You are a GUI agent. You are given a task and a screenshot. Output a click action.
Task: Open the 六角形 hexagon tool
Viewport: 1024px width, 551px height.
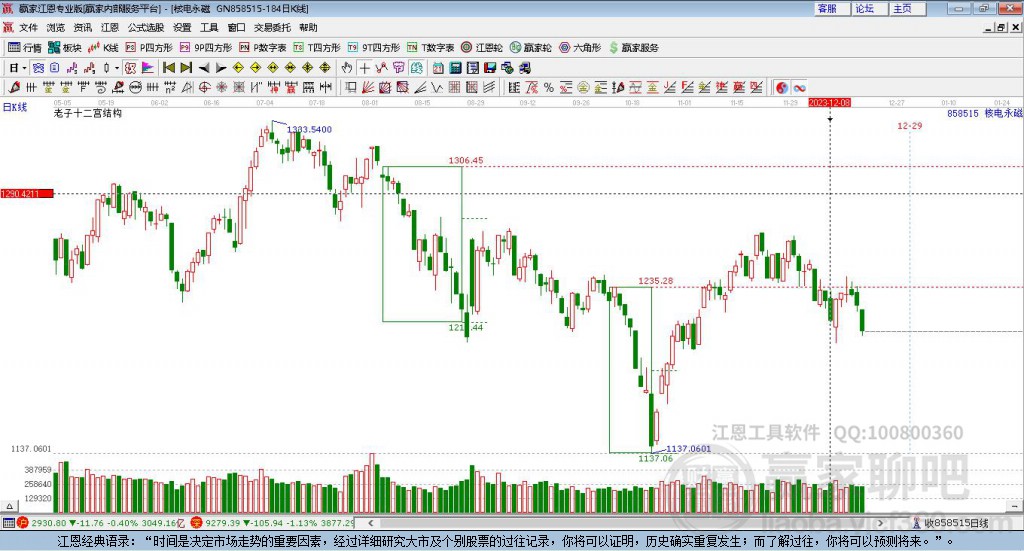coord(580,48)
